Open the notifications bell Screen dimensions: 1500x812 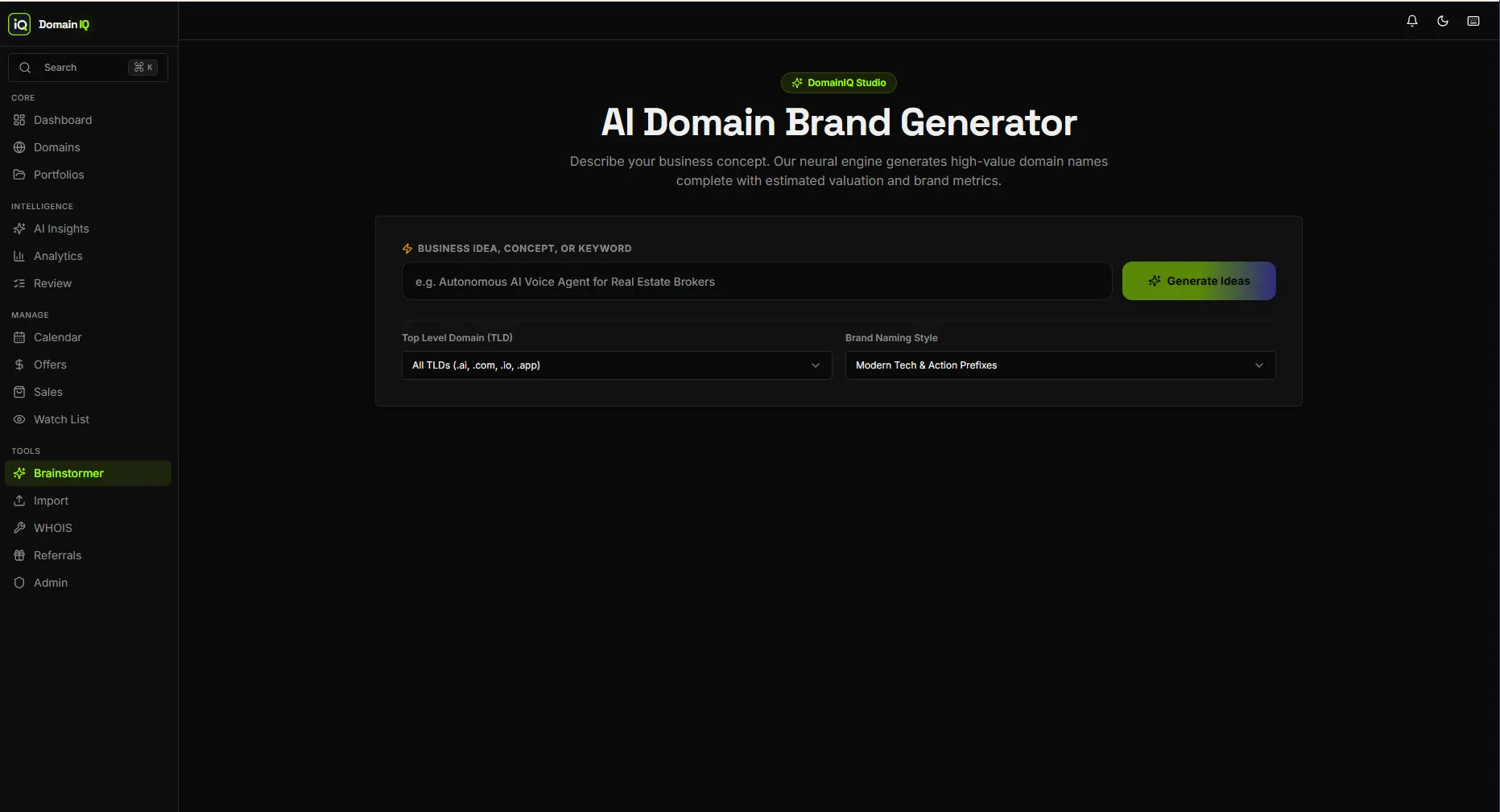(x=1412, y=21)
